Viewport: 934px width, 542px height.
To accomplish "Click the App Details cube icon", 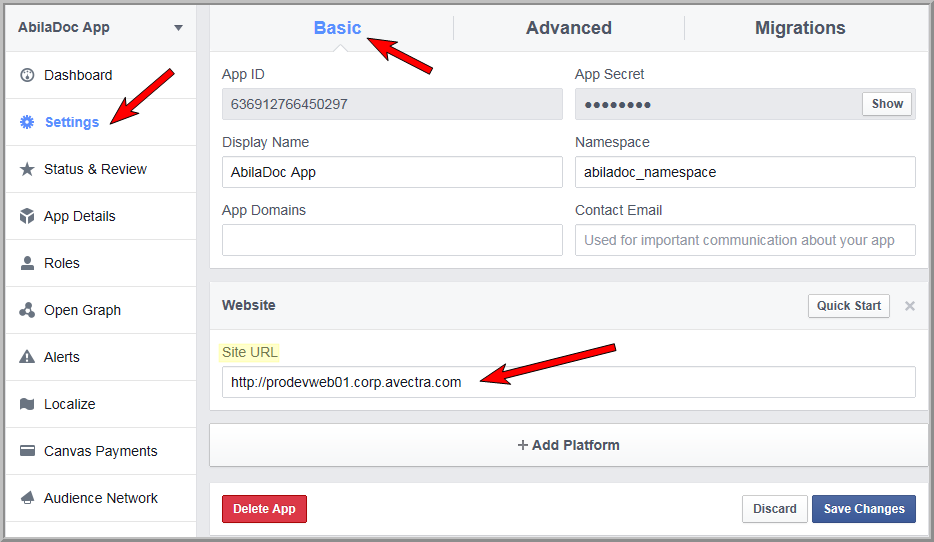I will 27,216.
